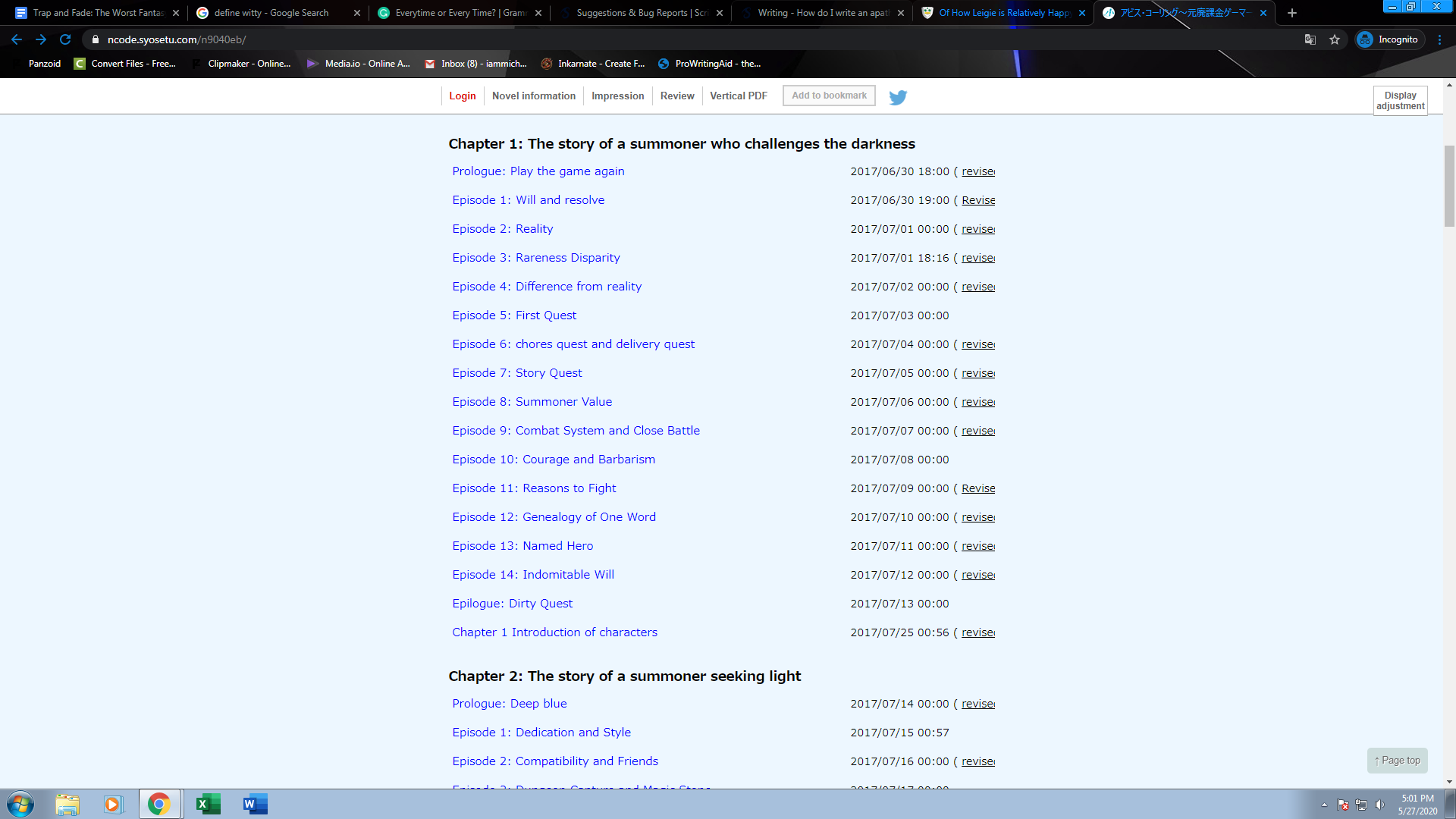Open the new tab plus button
Viewport: 1456px width, 819px height.
[x=1292, y=13]
